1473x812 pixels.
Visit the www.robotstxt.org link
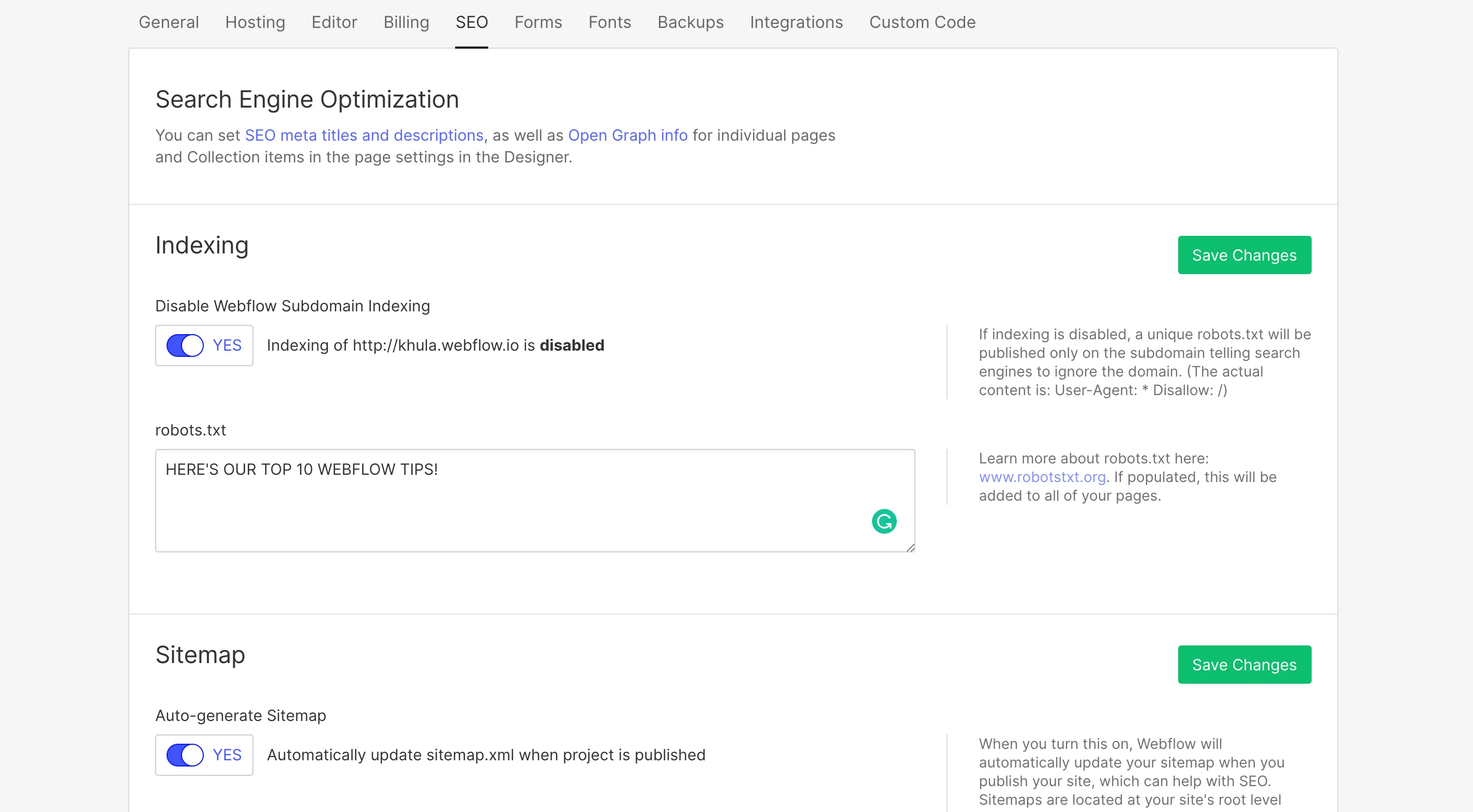[x=1042, y=477]
